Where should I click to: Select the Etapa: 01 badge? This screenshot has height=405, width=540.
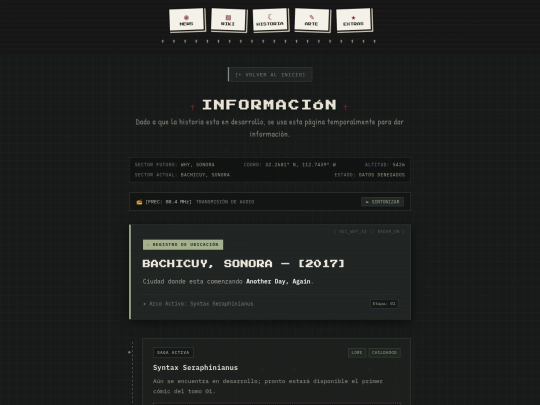pyautogui.click(x=384, y=304)
